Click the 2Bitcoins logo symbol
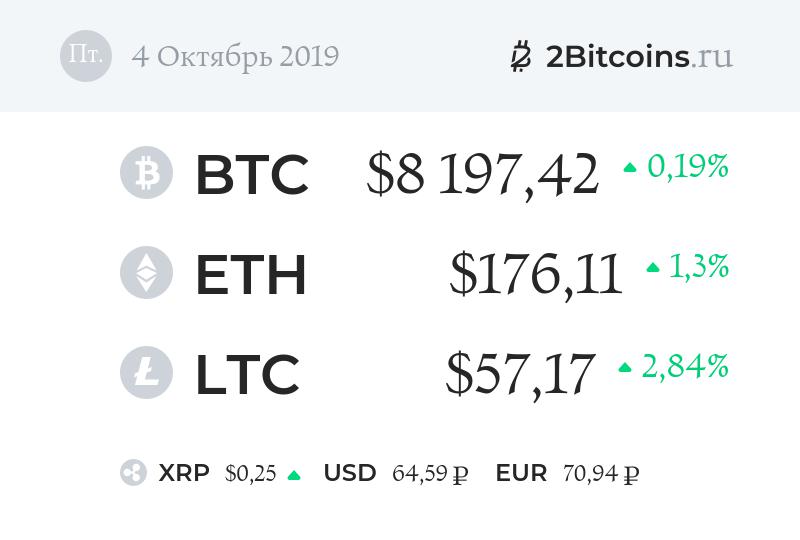This screenshot has width=800, height=540. 520,56
